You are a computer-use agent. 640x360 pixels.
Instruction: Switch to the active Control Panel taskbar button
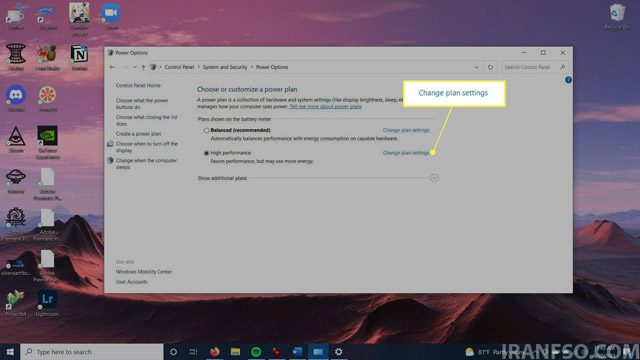(318, 351)
